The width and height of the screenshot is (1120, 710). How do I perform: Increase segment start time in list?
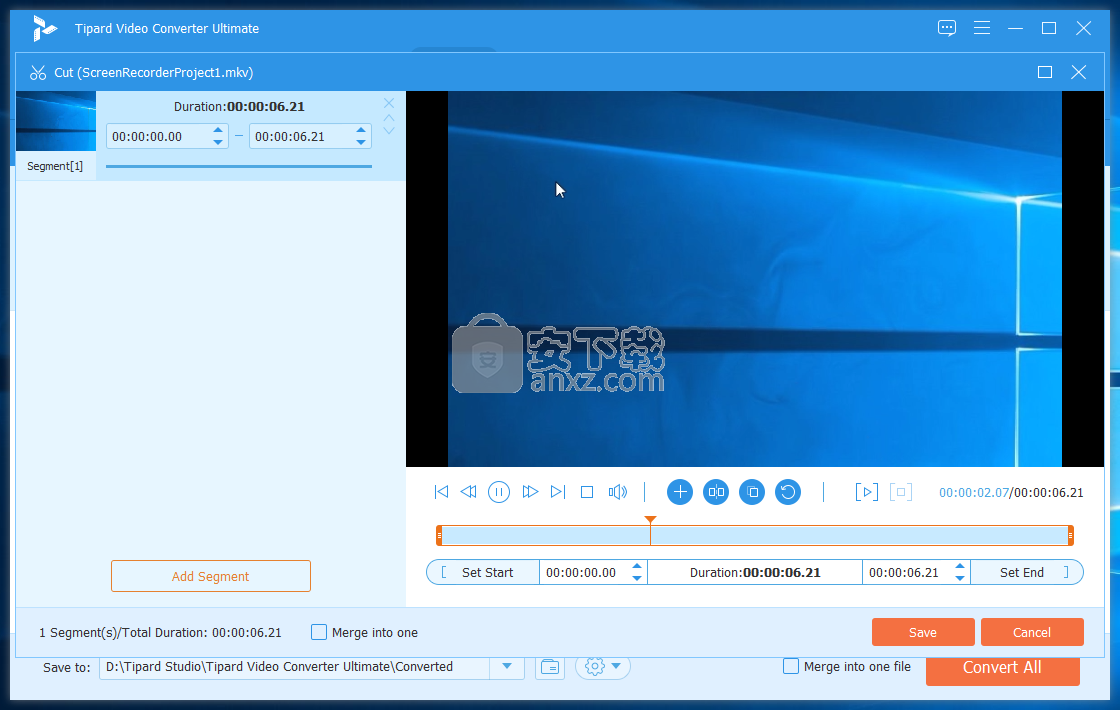click(x=218, y=130)
